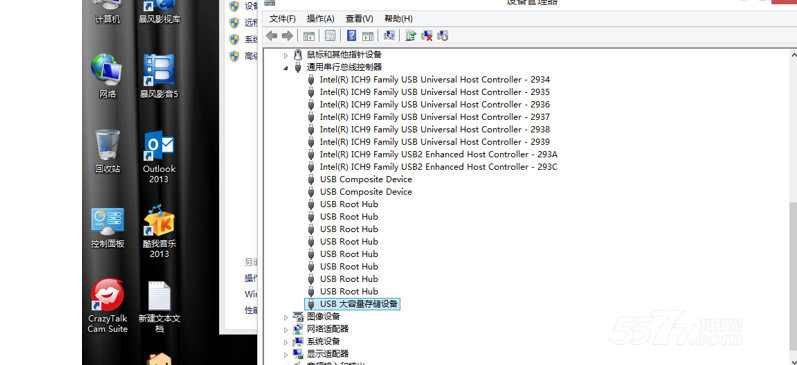
Task: Open the 查看(V) menu
Action: [x=359, y=19]
